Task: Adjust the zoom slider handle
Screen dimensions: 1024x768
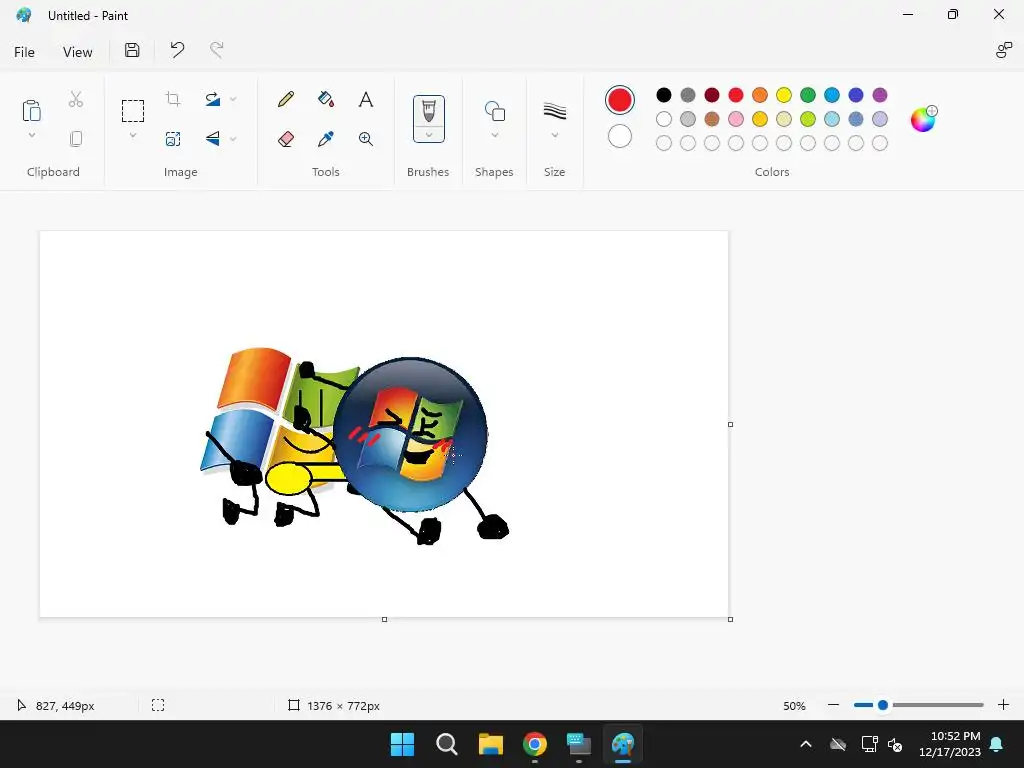Action: pos(883,705)
